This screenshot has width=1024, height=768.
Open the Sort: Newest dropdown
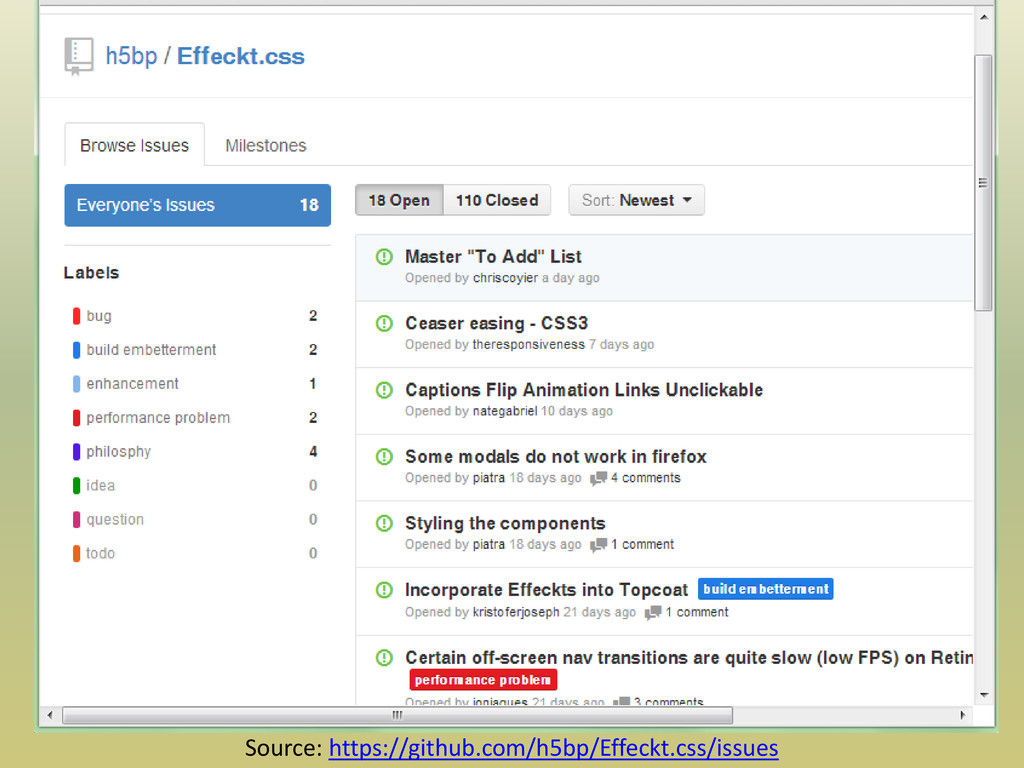coord(636,200)
